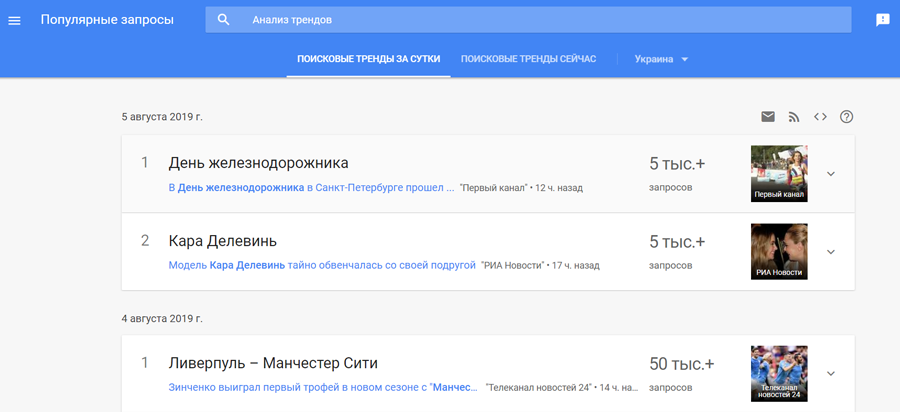Open the hamburger navigation menu
Viewport: 900px width, 412px height.
coord(14,20)
